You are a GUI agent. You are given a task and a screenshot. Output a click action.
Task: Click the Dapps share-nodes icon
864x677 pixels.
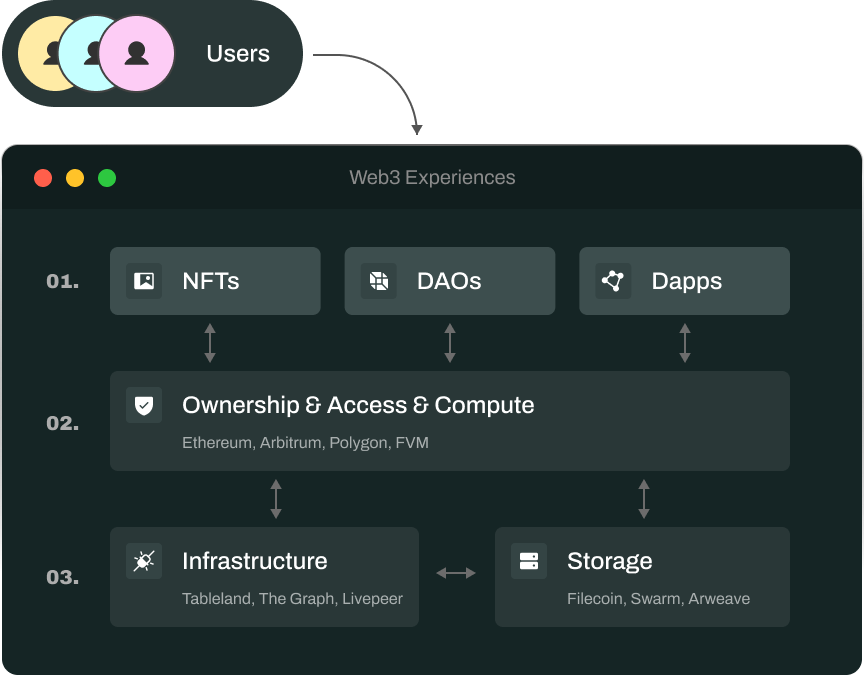613,281
